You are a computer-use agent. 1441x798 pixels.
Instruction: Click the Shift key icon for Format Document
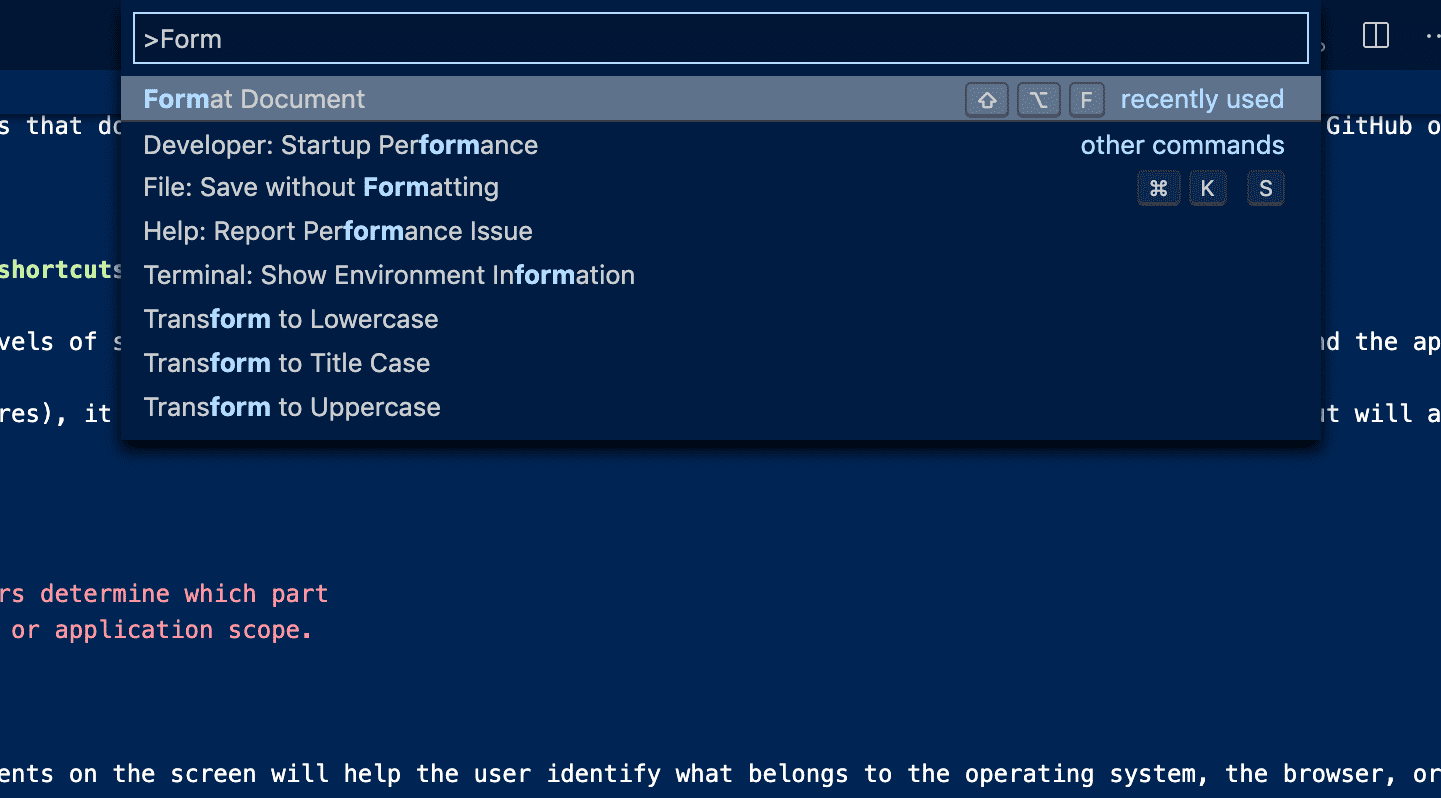[987, 100]
